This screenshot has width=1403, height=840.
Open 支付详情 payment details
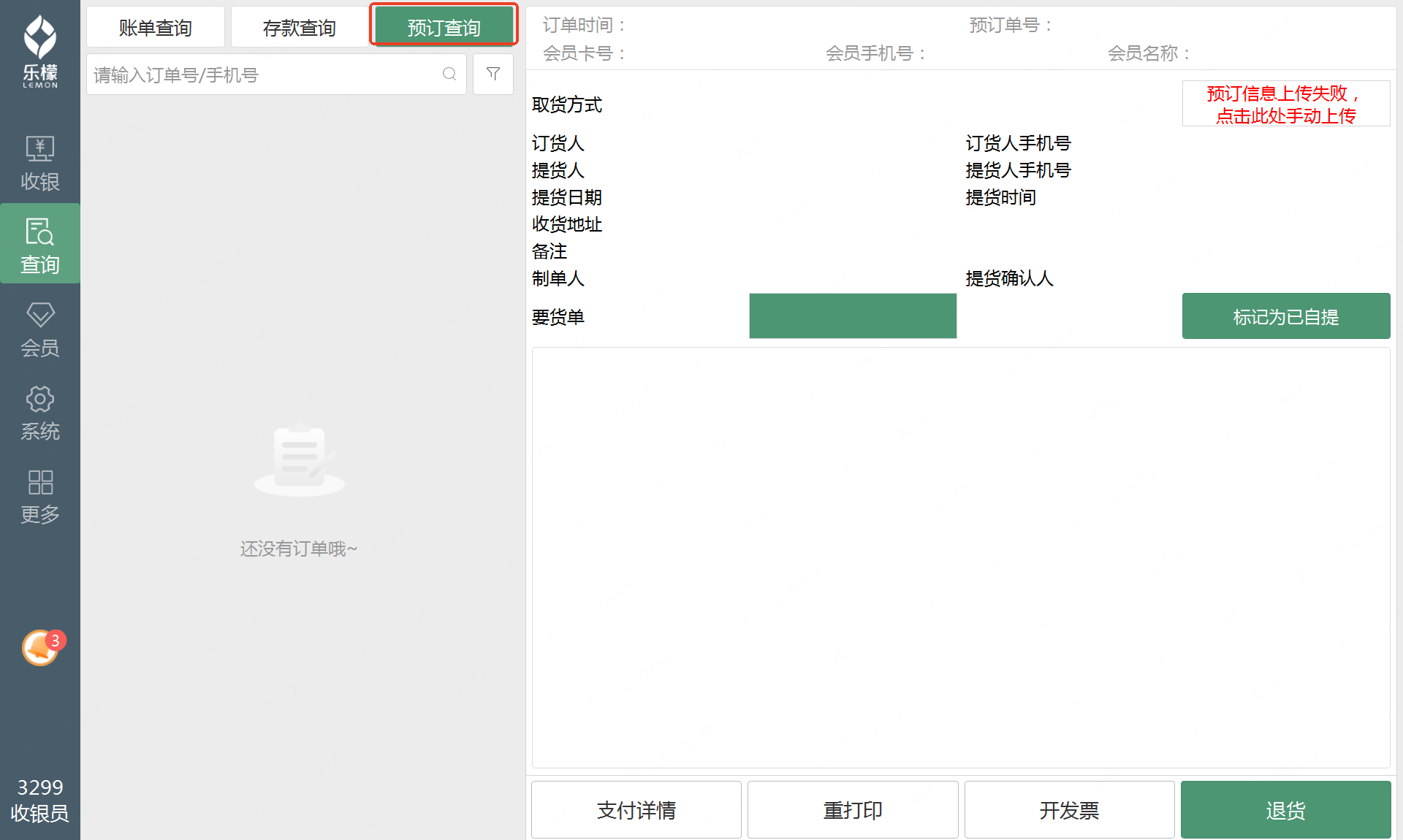coord(636,809)
